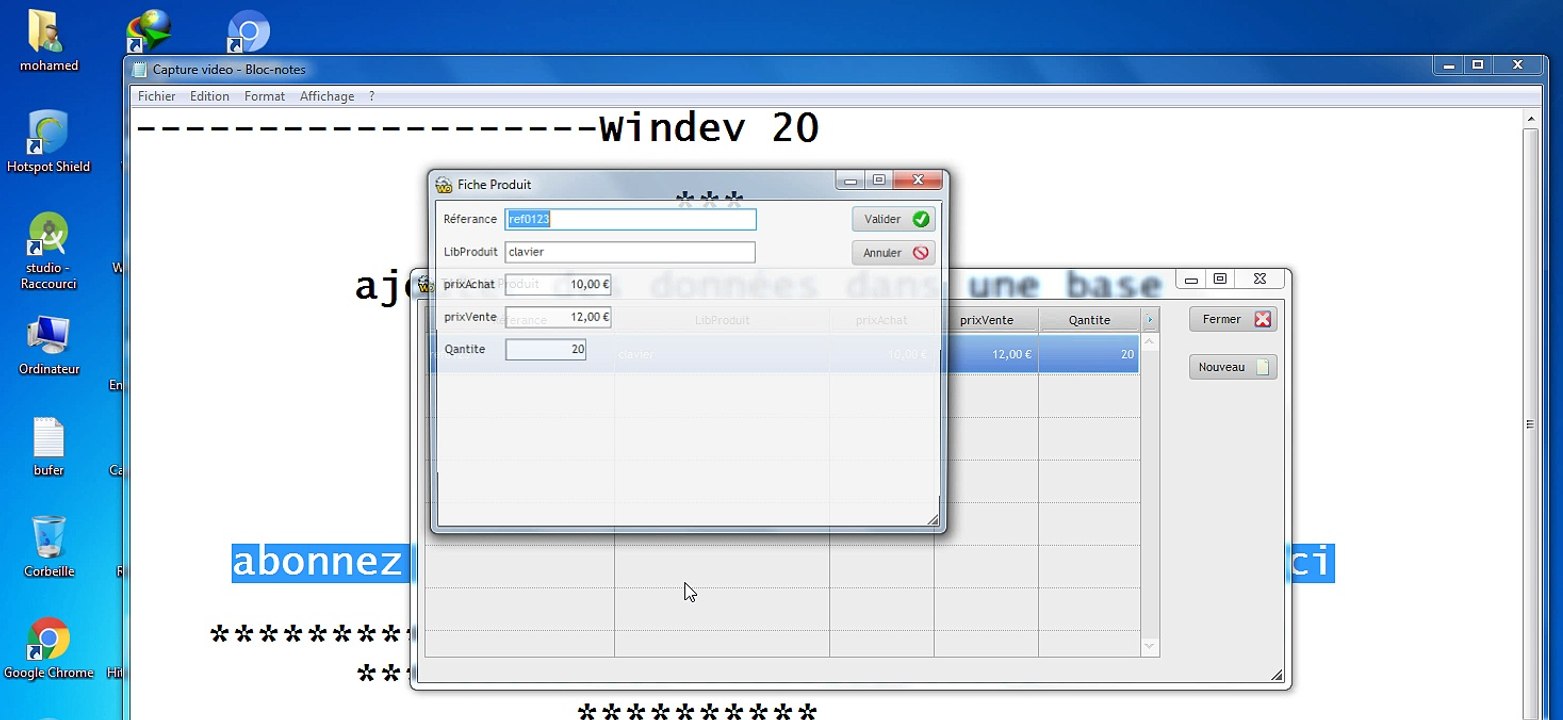Click the Fermer button in the table window

coord(1233,319)
